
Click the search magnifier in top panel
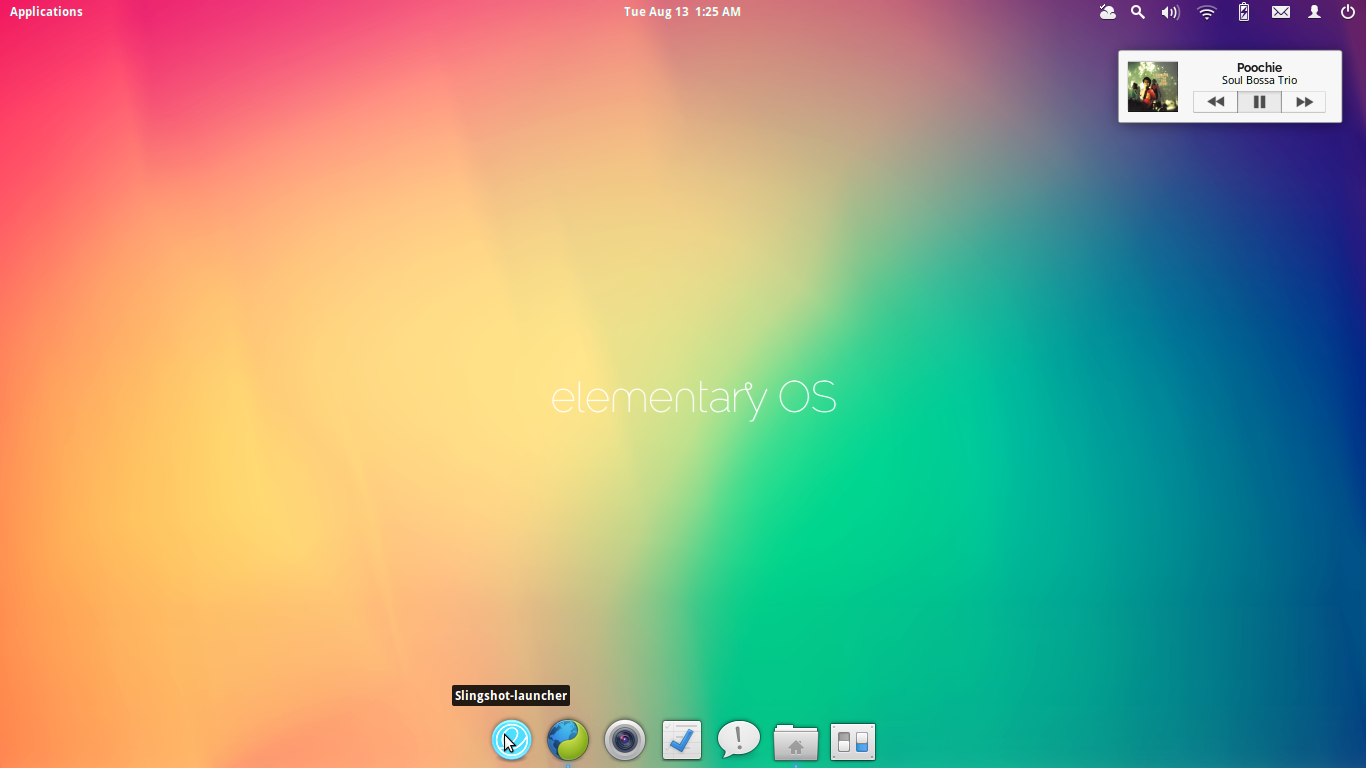(x=1138, y=12)
